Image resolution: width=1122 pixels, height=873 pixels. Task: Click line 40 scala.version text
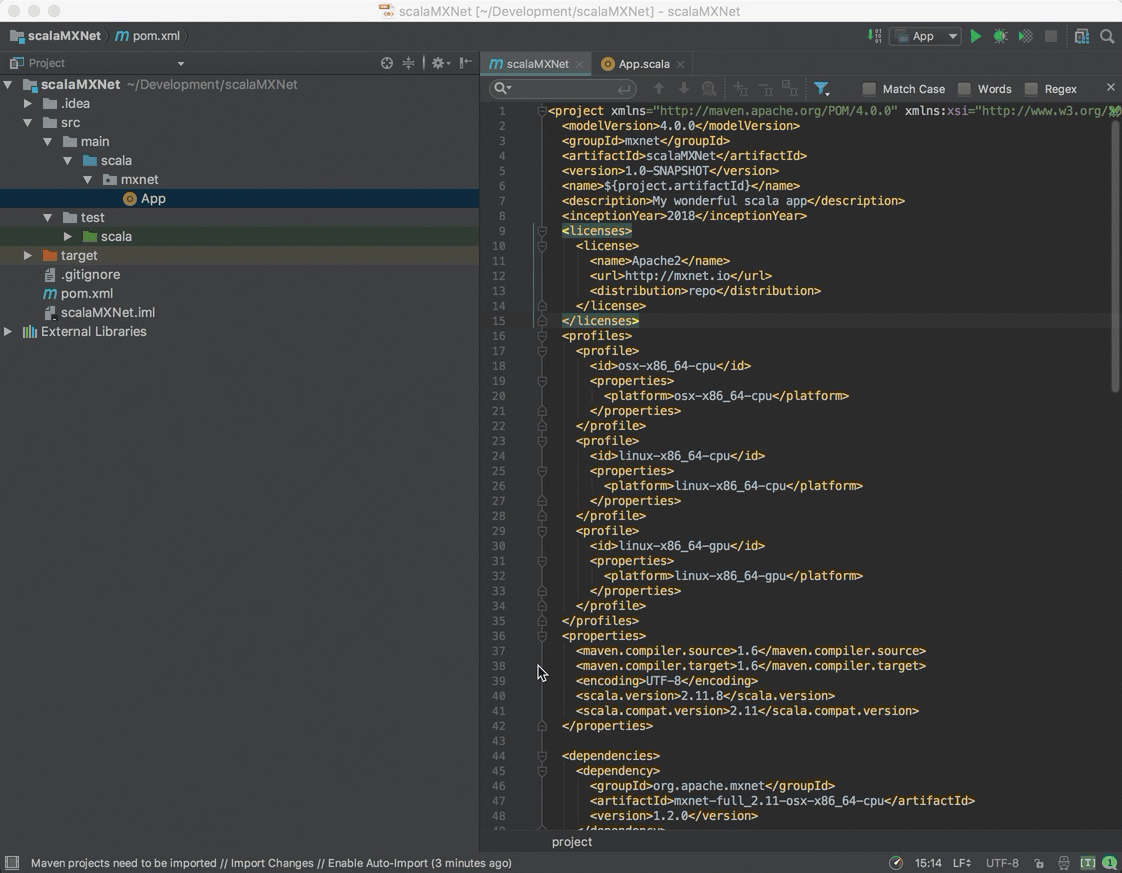pos(705,696)
